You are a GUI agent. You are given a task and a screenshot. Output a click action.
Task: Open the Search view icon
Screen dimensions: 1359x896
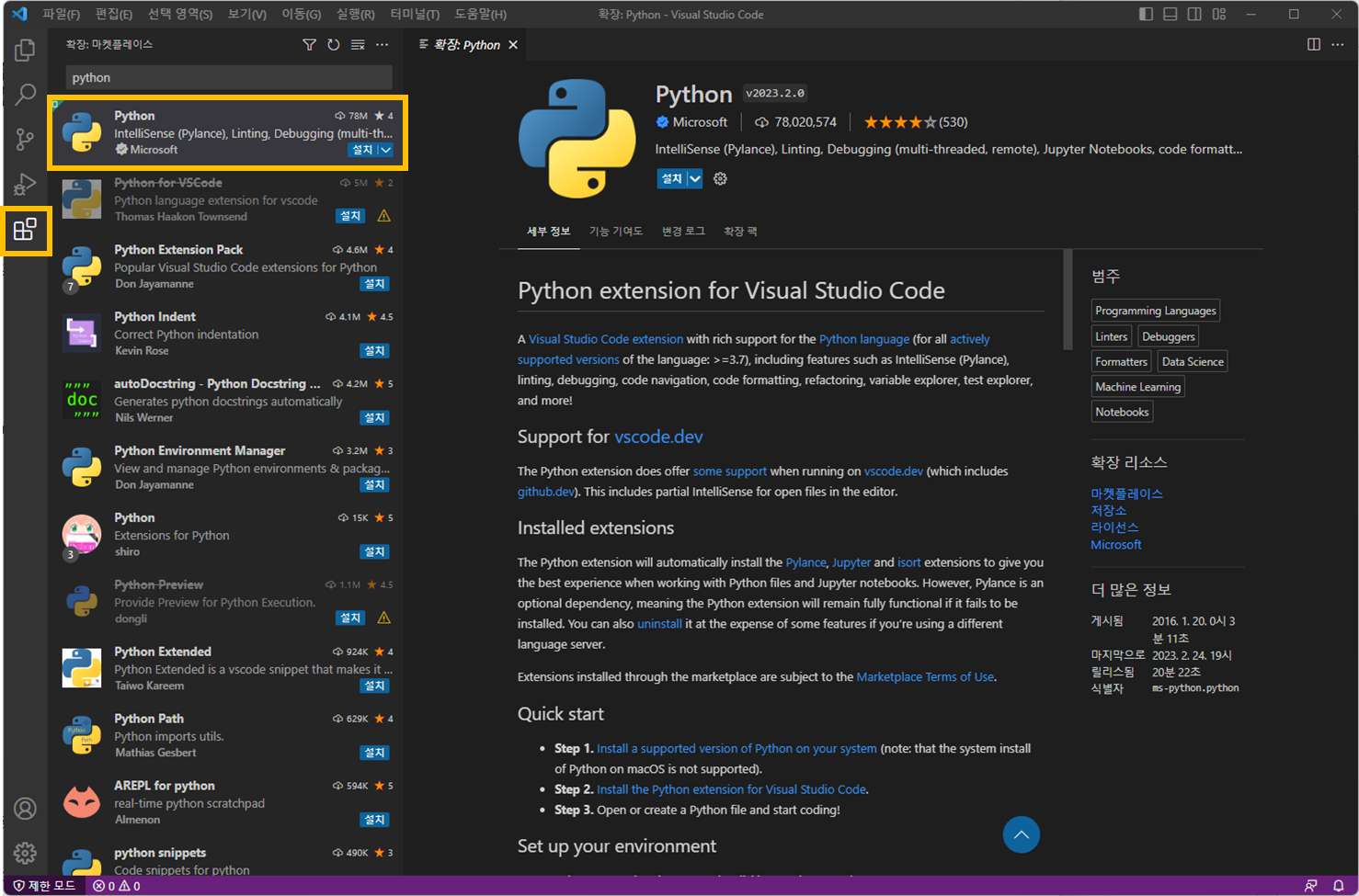click(x=25, y=94)
